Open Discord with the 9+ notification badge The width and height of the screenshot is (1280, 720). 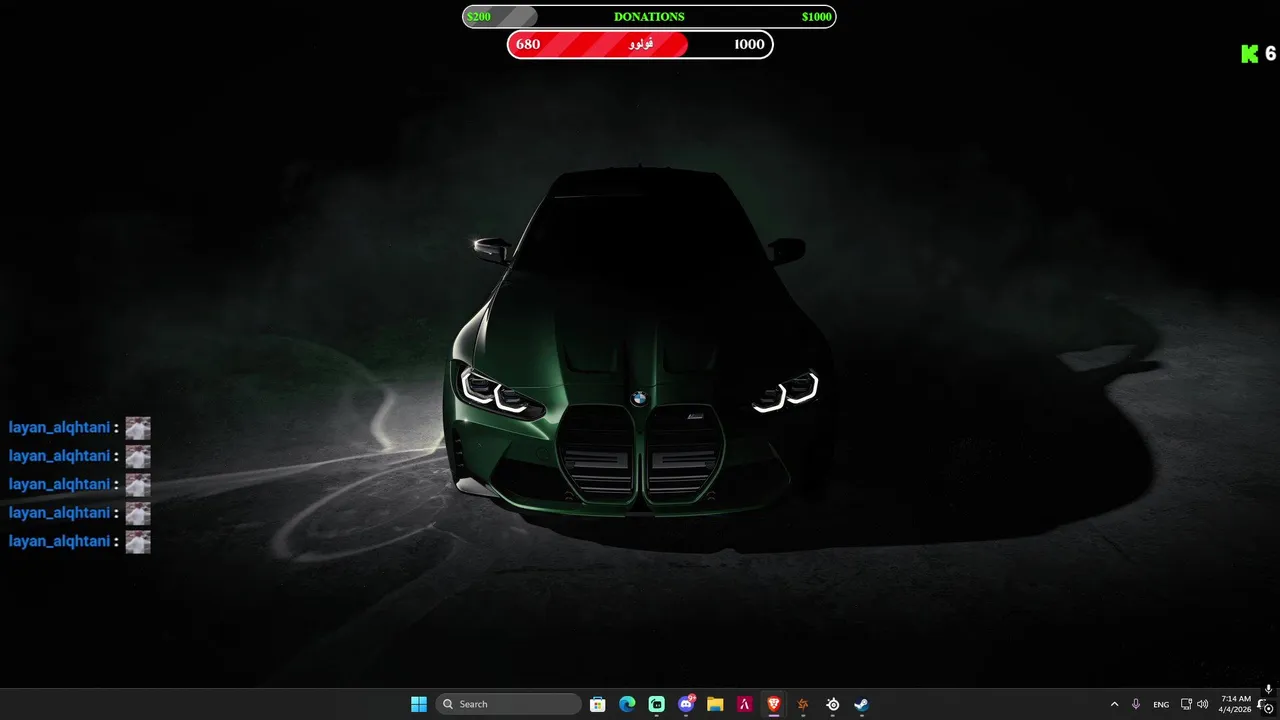[686, 704]
